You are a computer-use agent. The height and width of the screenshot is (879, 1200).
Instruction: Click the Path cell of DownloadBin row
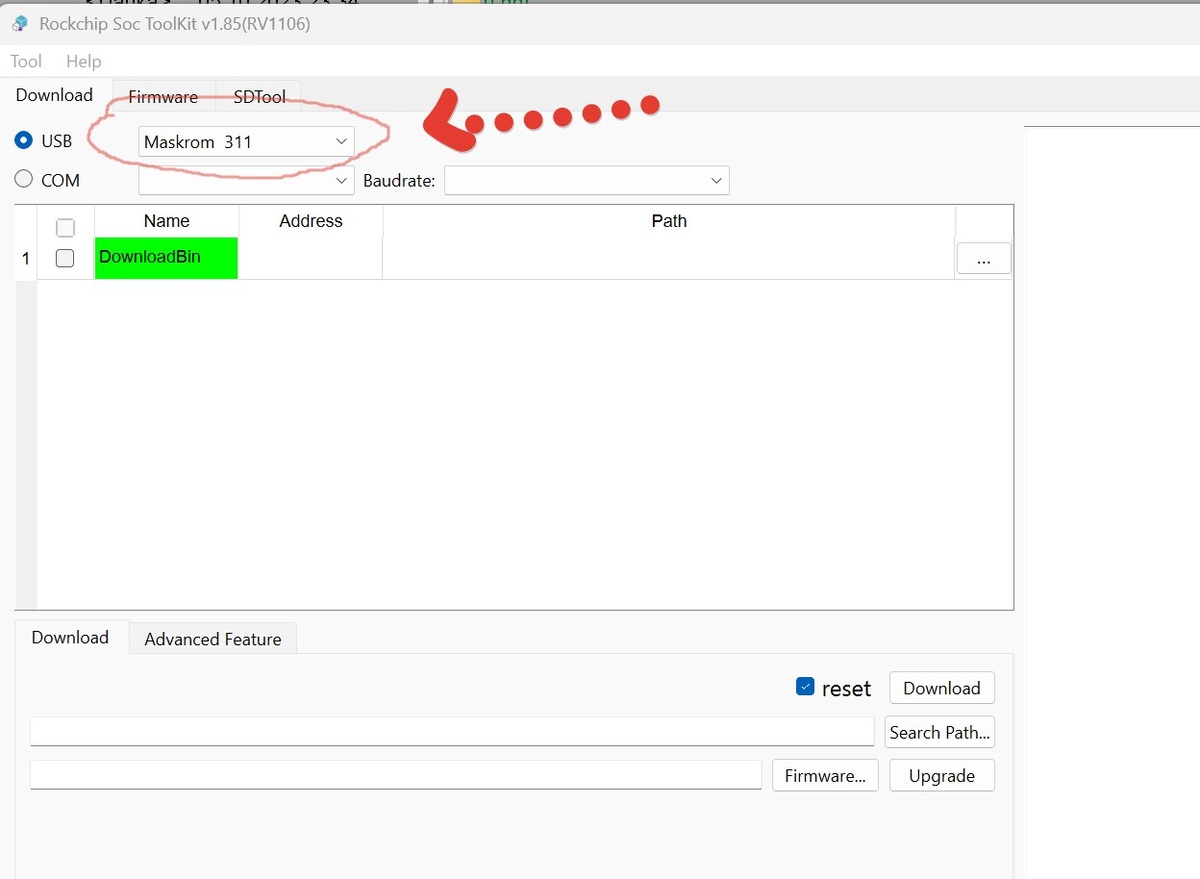(669, 258)
